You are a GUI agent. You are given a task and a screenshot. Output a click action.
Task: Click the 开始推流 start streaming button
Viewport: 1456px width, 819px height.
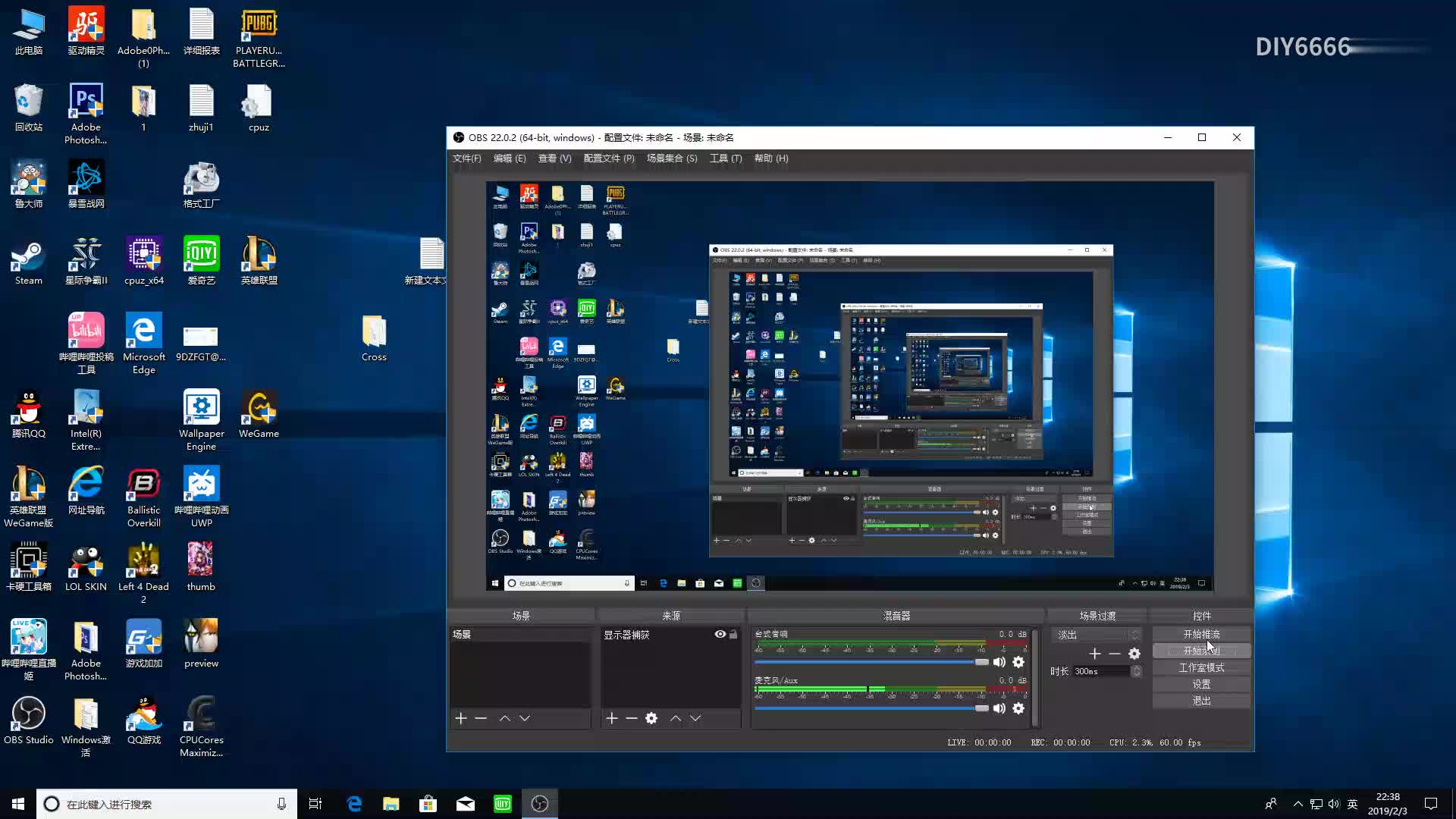pyautogui.click(x=1201, y=634)
